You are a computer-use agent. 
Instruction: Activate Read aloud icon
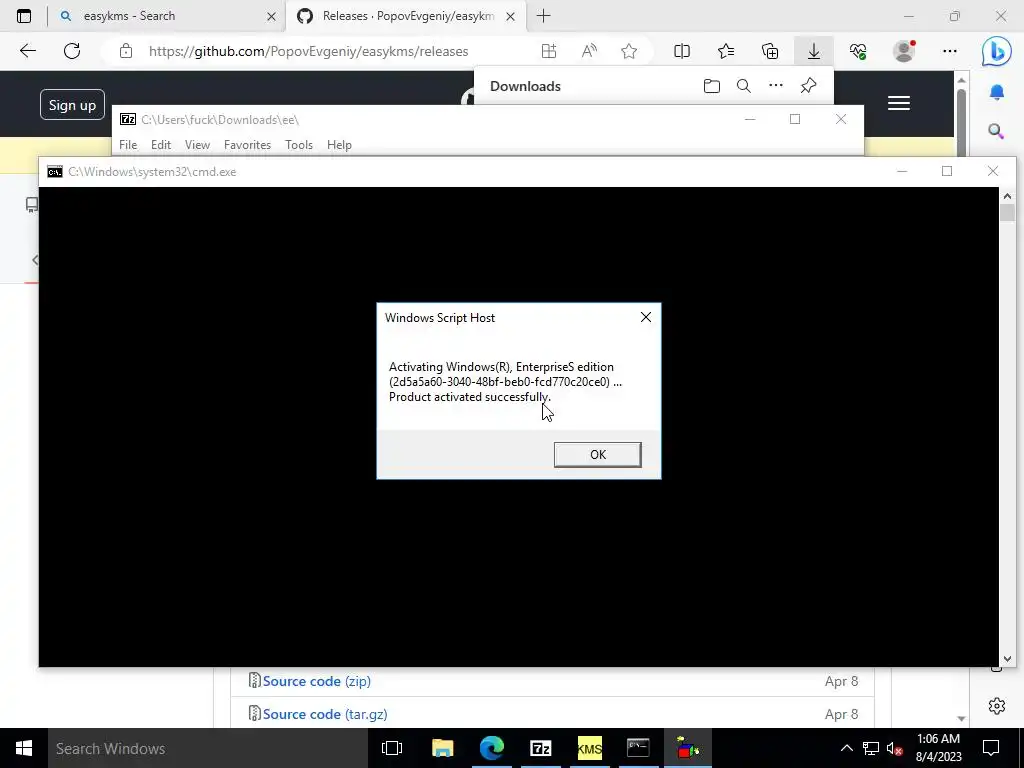pos(589,51)
